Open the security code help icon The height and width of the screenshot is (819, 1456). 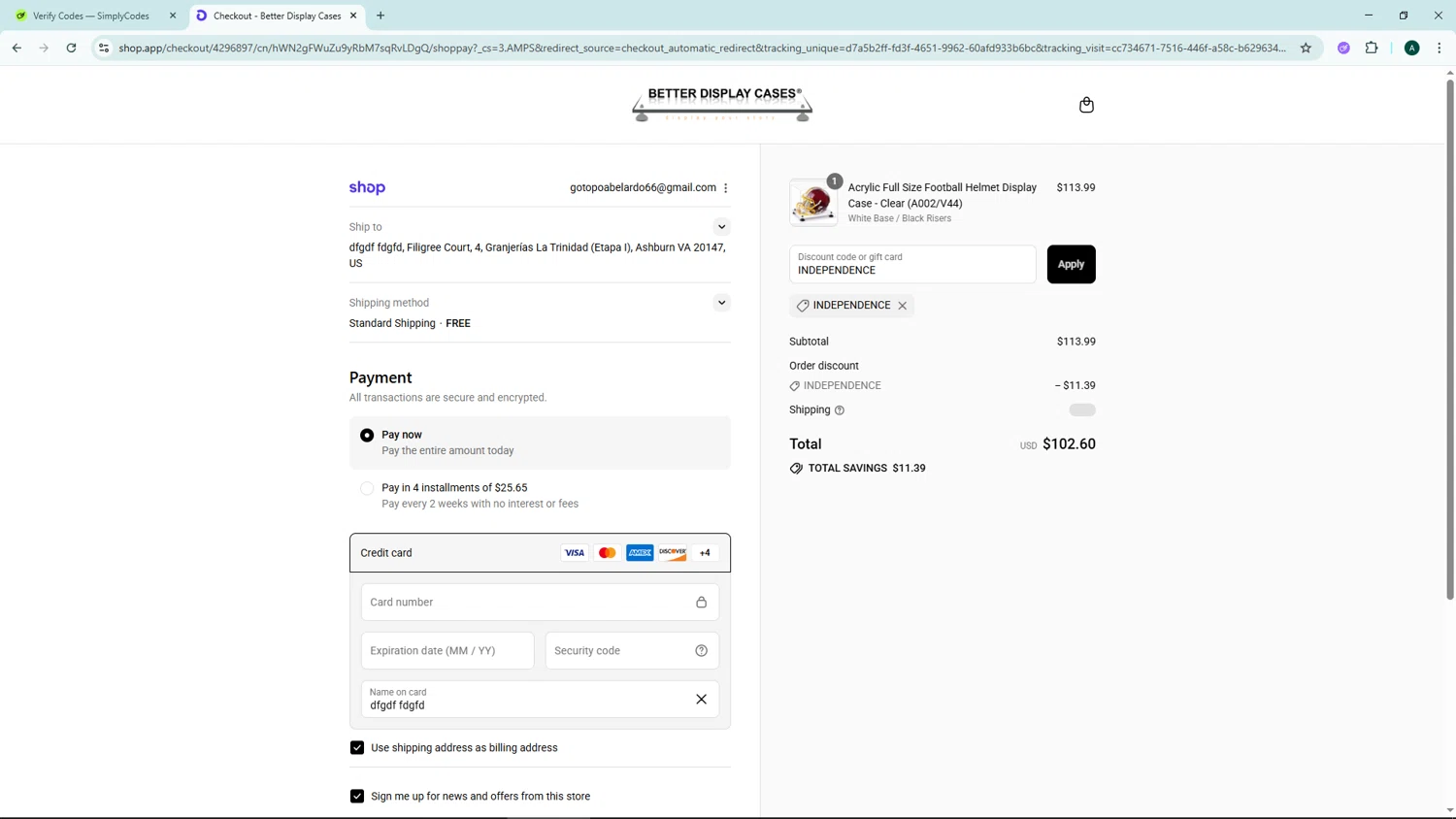(701, 651)
